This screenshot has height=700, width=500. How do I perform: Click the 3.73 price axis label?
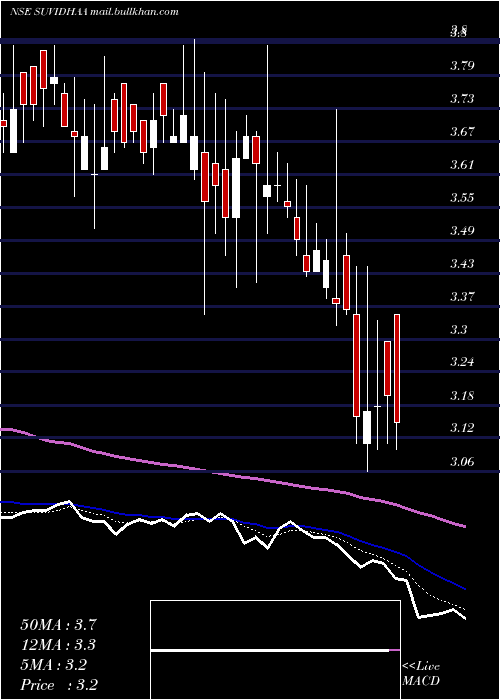point(462,99)
